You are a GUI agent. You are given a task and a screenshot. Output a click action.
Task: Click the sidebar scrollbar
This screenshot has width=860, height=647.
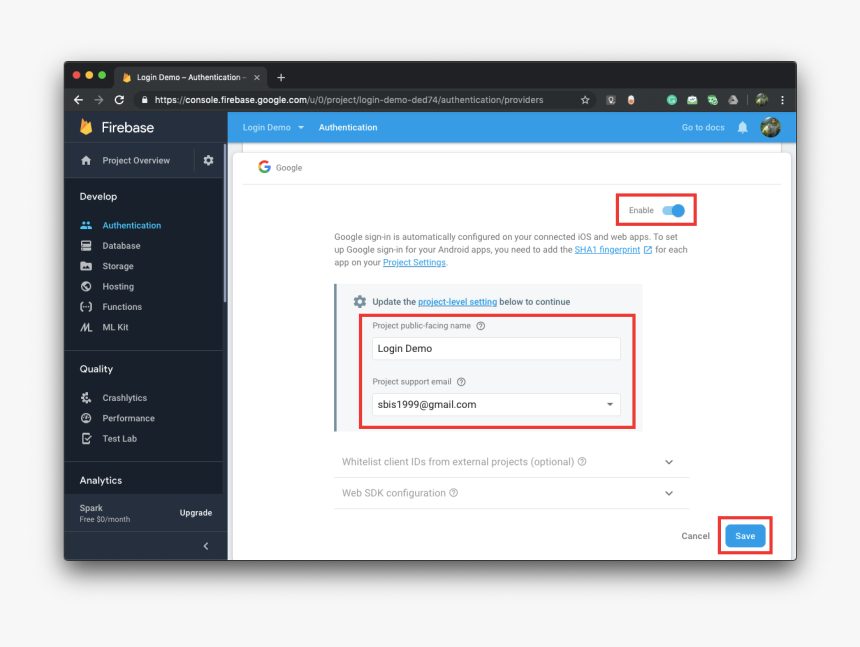point(225,223)
